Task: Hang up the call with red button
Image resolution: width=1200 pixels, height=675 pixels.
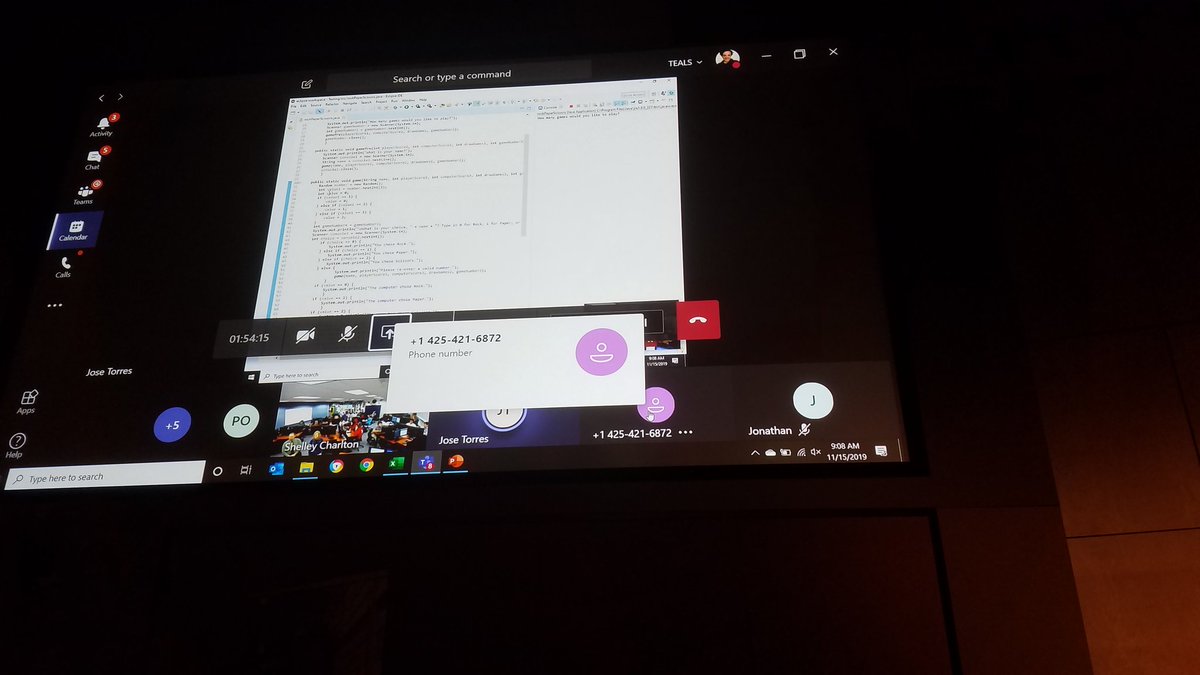Action: [698, 320]
